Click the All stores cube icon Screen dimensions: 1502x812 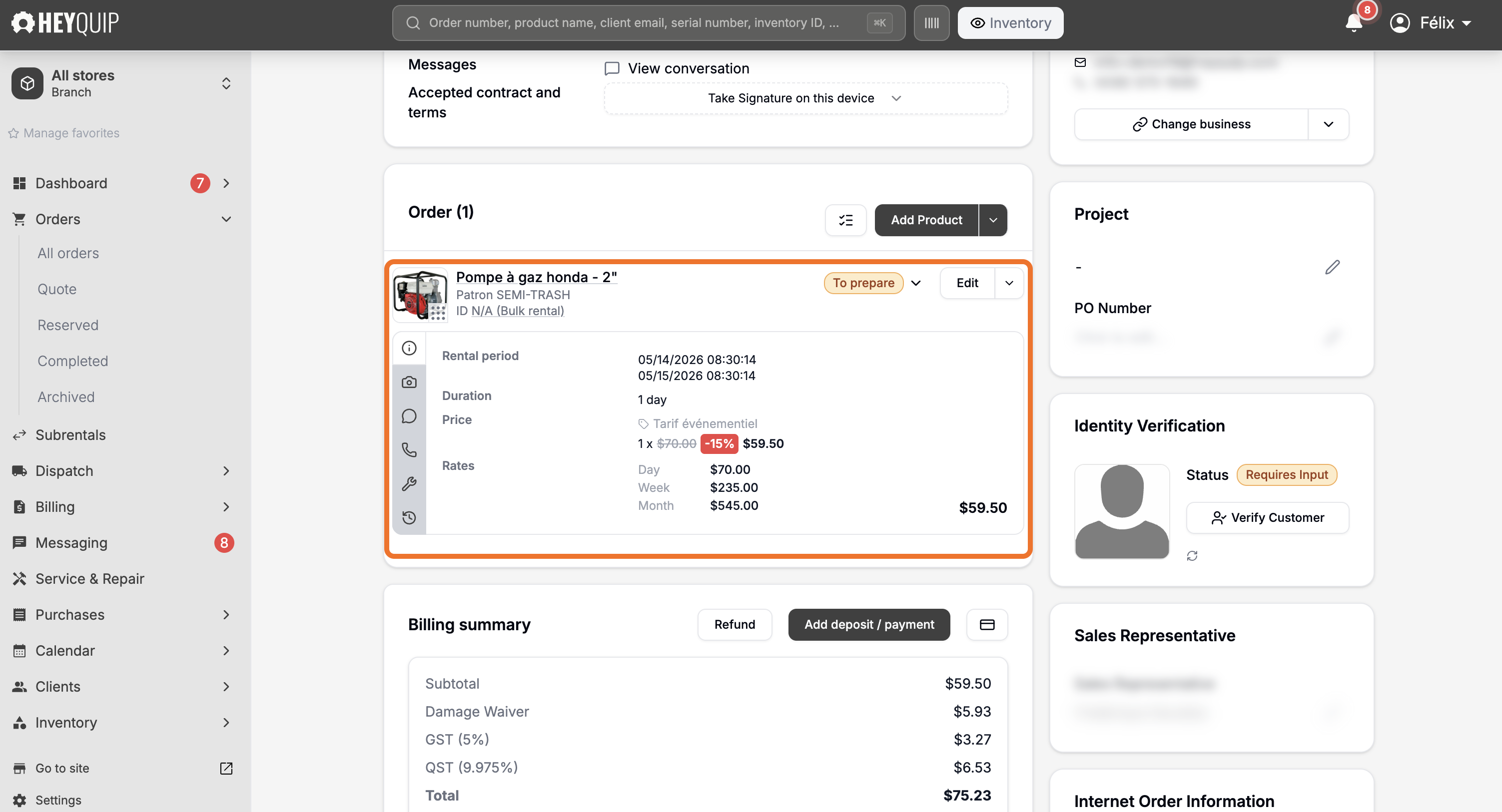coord(27,83)
